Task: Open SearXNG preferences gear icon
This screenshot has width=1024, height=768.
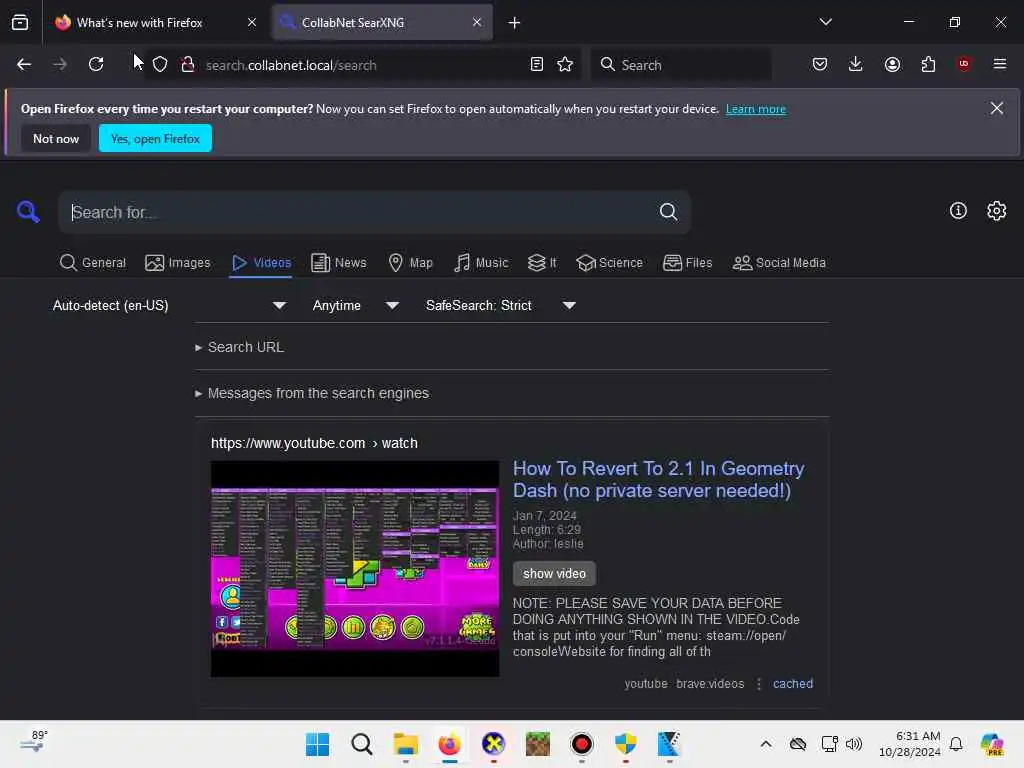Action: tap(997, 210)
